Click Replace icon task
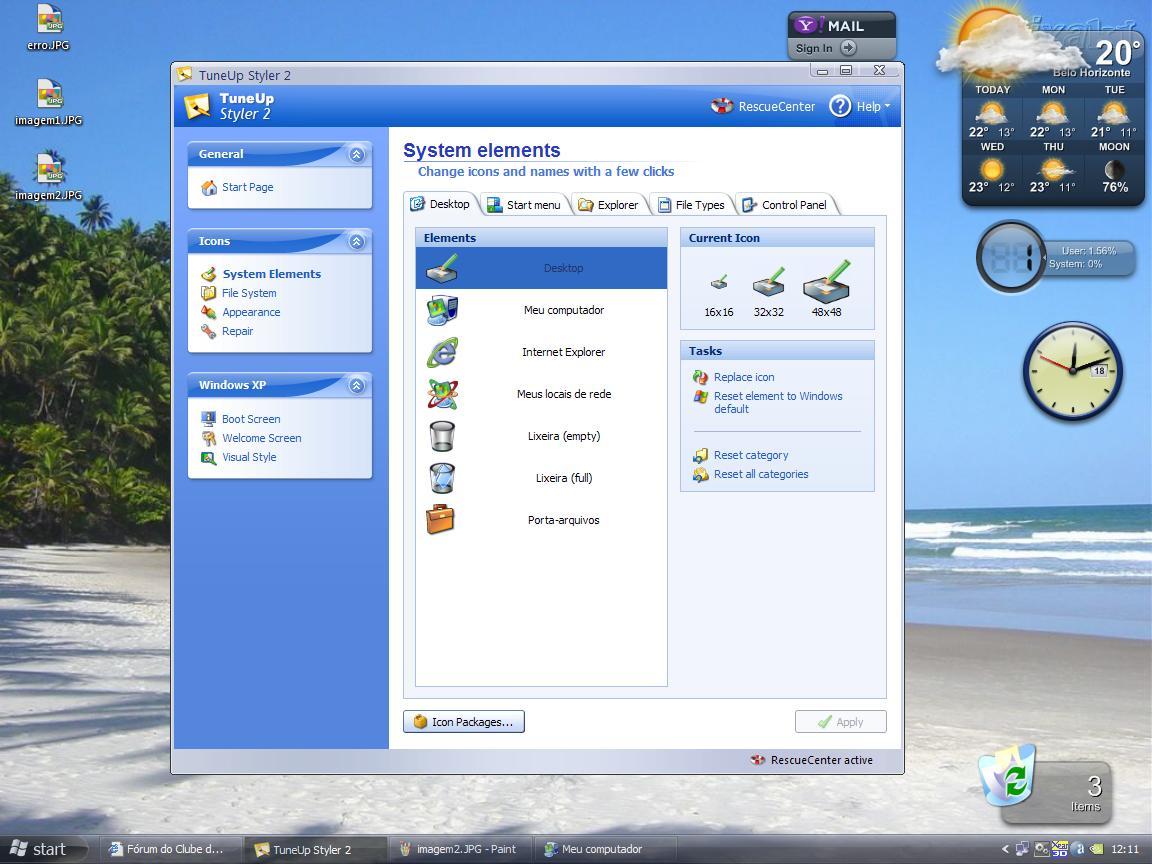1152x864 pixels. pos(744,377)
